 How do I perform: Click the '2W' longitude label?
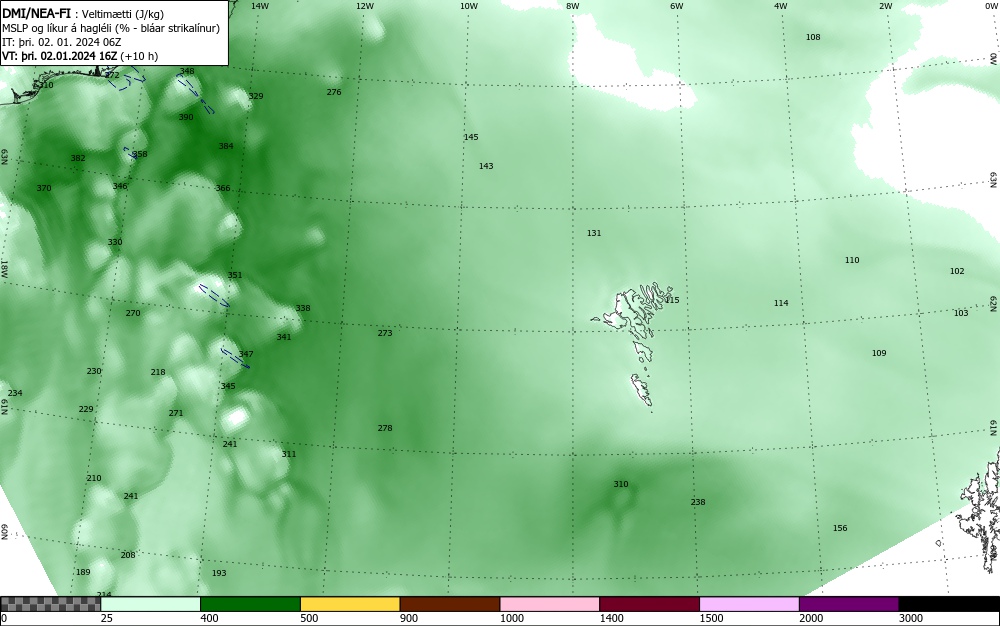[x=885, y=6]
